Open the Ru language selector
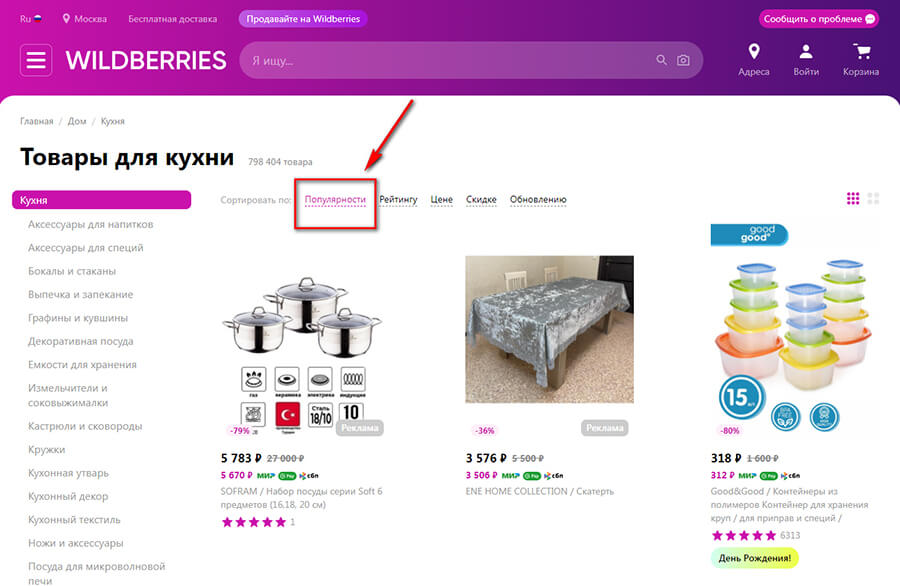Image resolution: width=900 pixels, height=586 pixels. [30, 17]
